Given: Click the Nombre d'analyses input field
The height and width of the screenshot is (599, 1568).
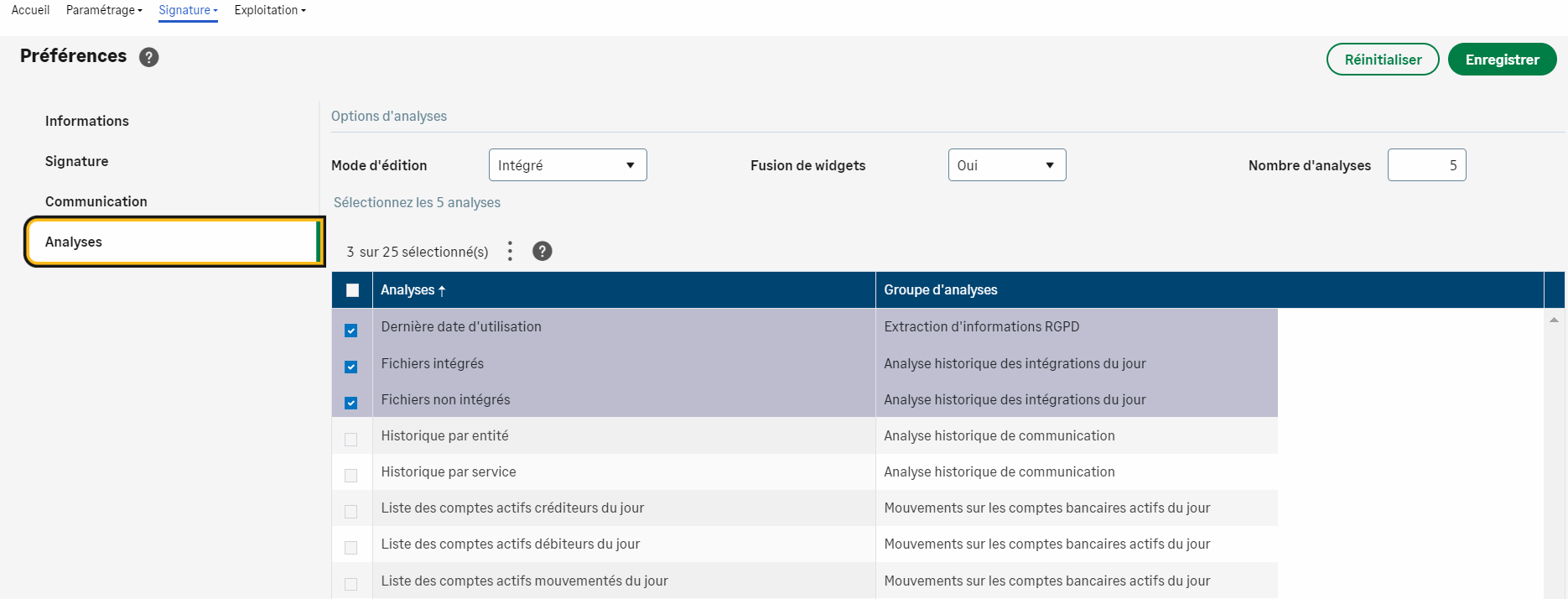Looking at the screenshot, I should [1426, 165].
